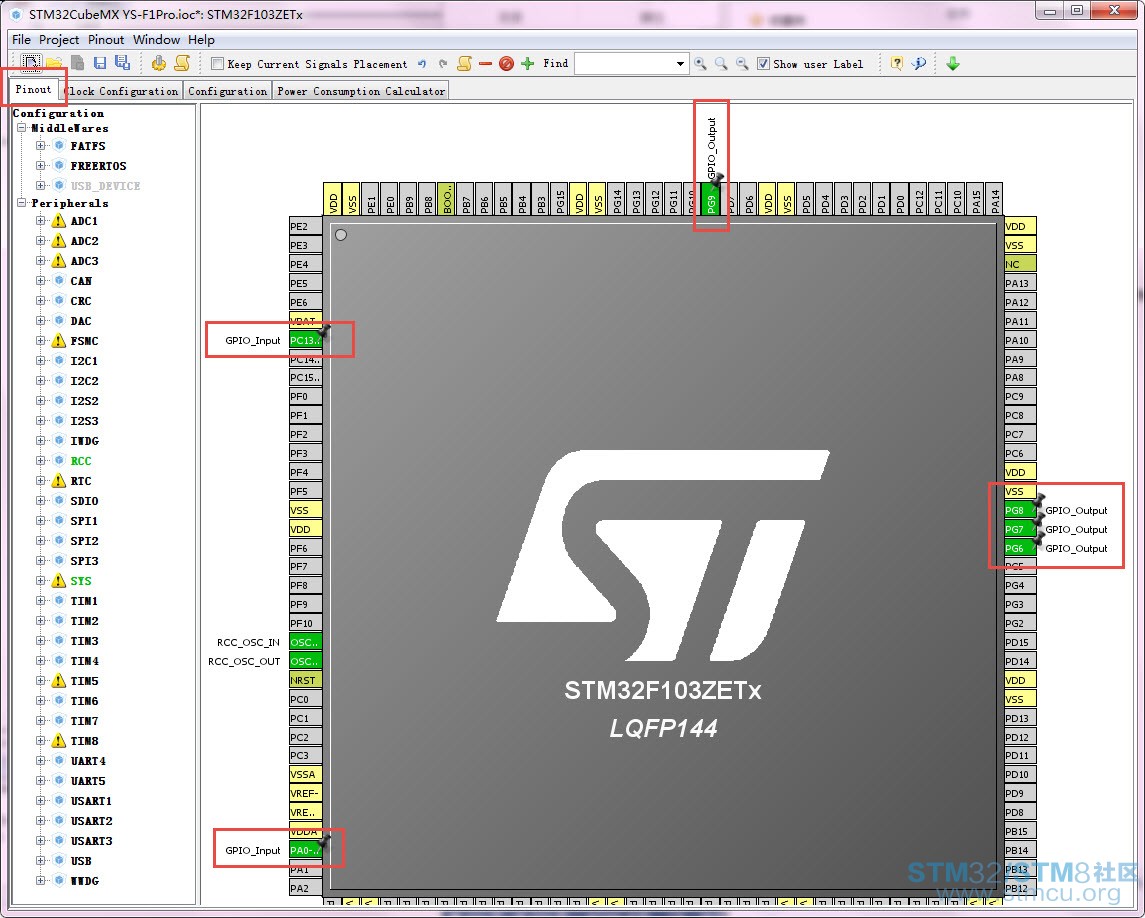
Task: Select SDIO in the peripherals tree
Action: [x=84, y=501]
